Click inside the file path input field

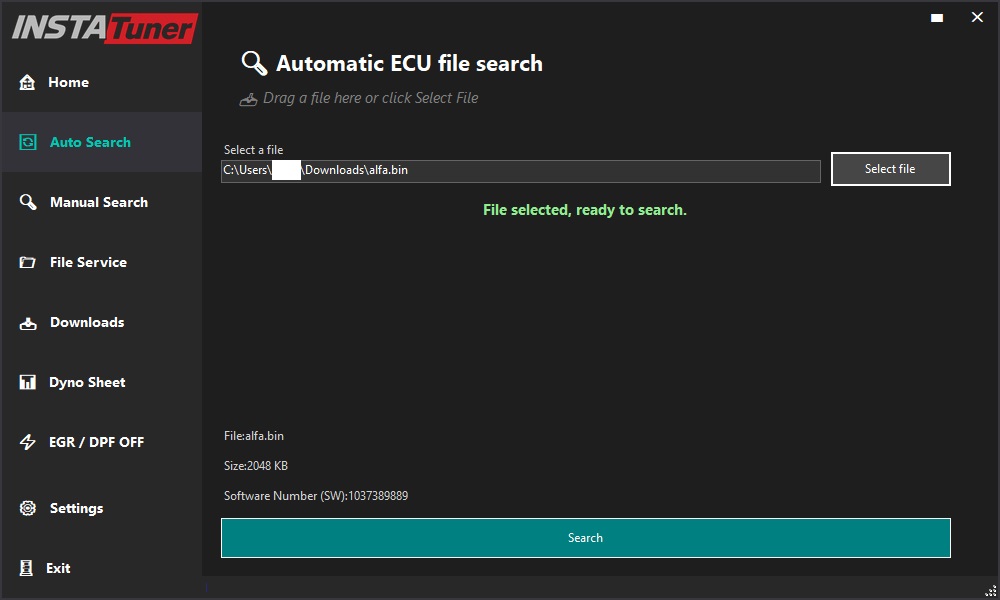(520, 170)
